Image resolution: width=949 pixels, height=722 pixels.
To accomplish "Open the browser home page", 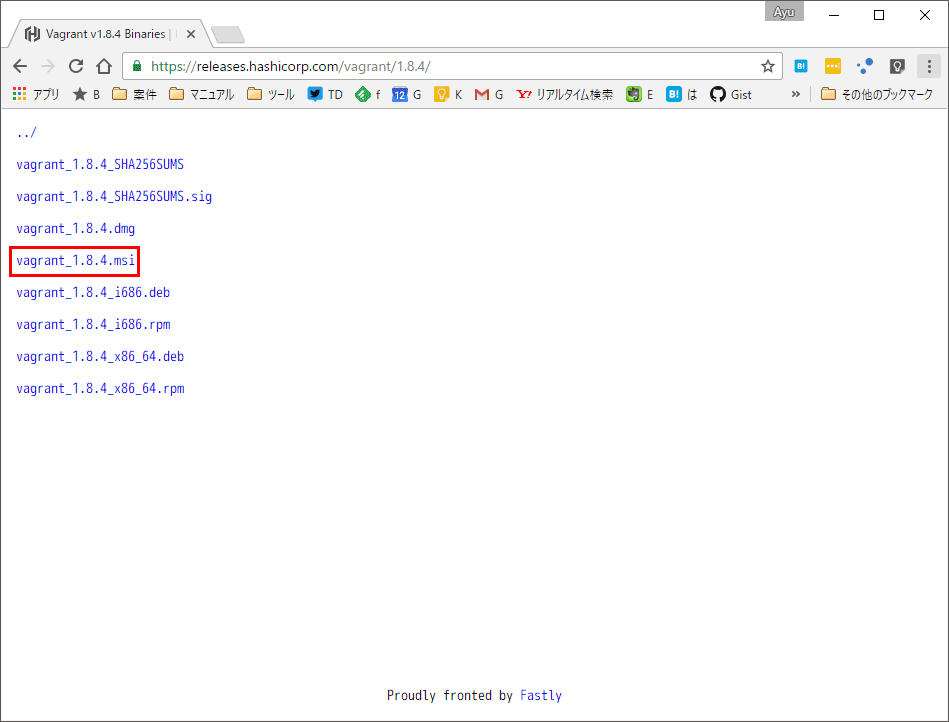I will click(x=104, y=66).
